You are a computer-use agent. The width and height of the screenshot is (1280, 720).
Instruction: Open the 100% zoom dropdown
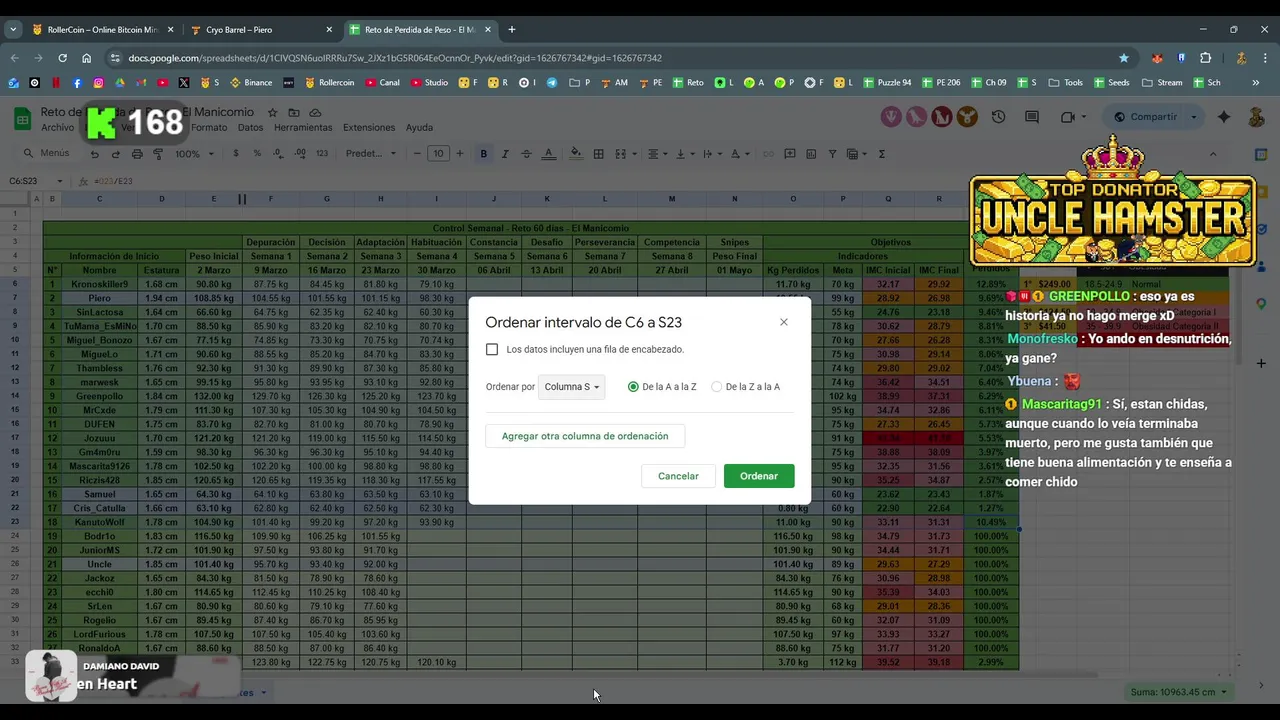(x=195, y=154)
